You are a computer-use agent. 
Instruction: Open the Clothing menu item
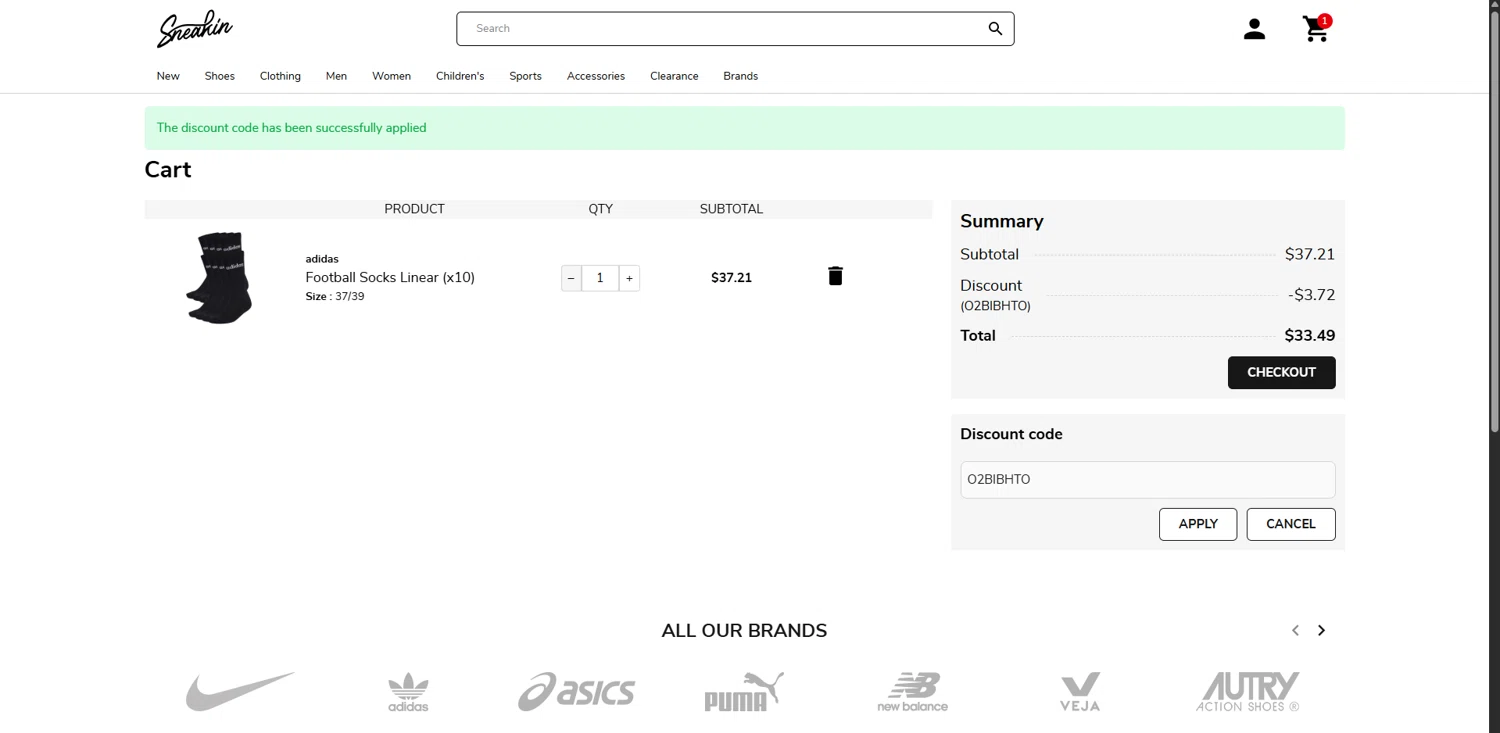click(280, 76)
